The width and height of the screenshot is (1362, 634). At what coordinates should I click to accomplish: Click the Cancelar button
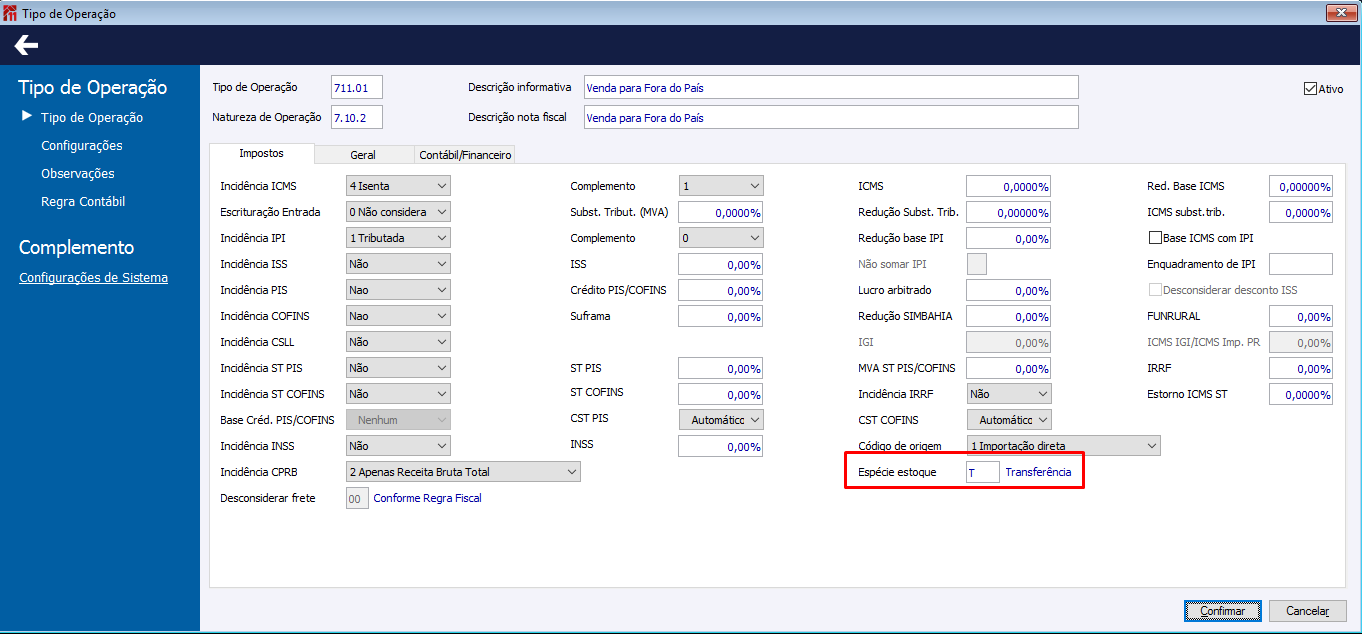pos(1307,611)
